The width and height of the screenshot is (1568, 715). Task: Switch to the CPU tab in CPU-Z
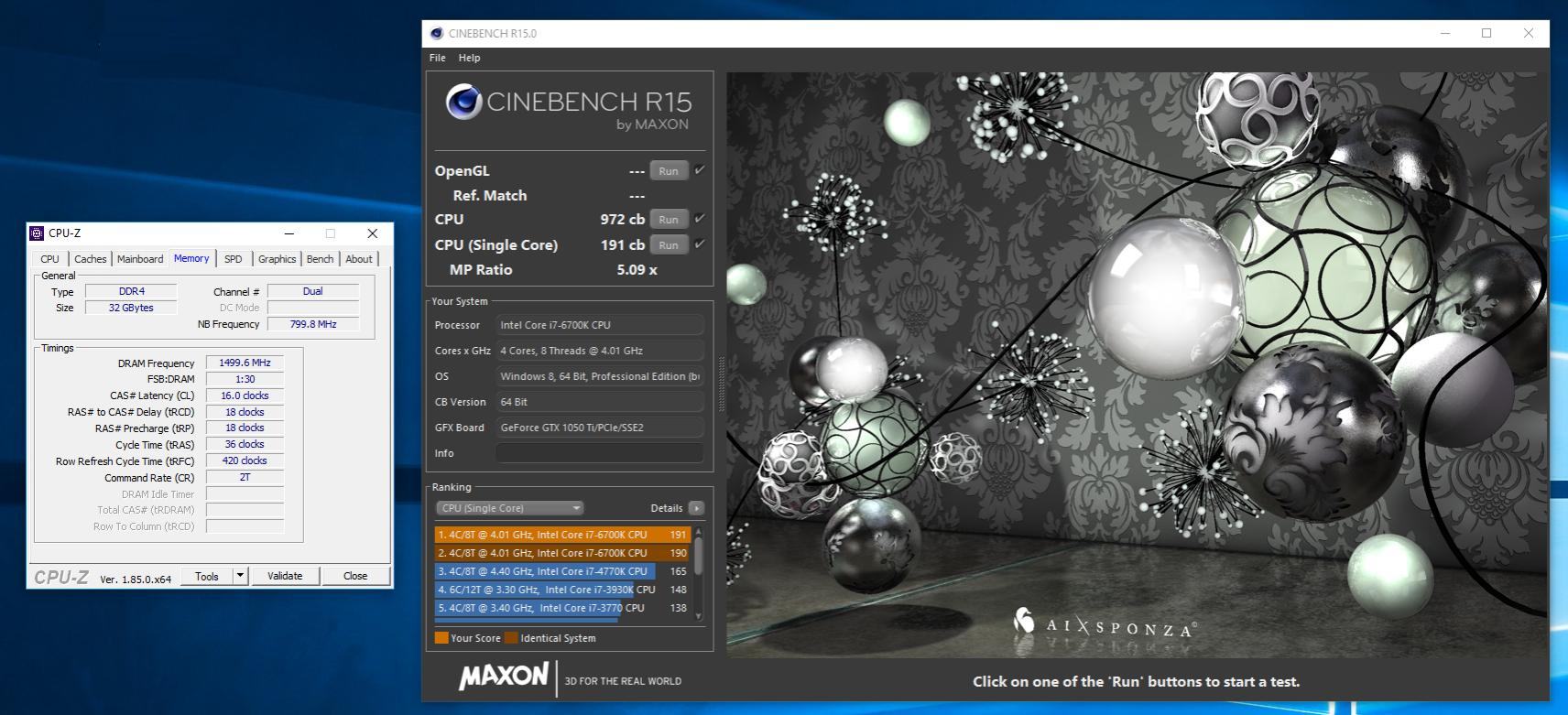[x=50, y=259]
